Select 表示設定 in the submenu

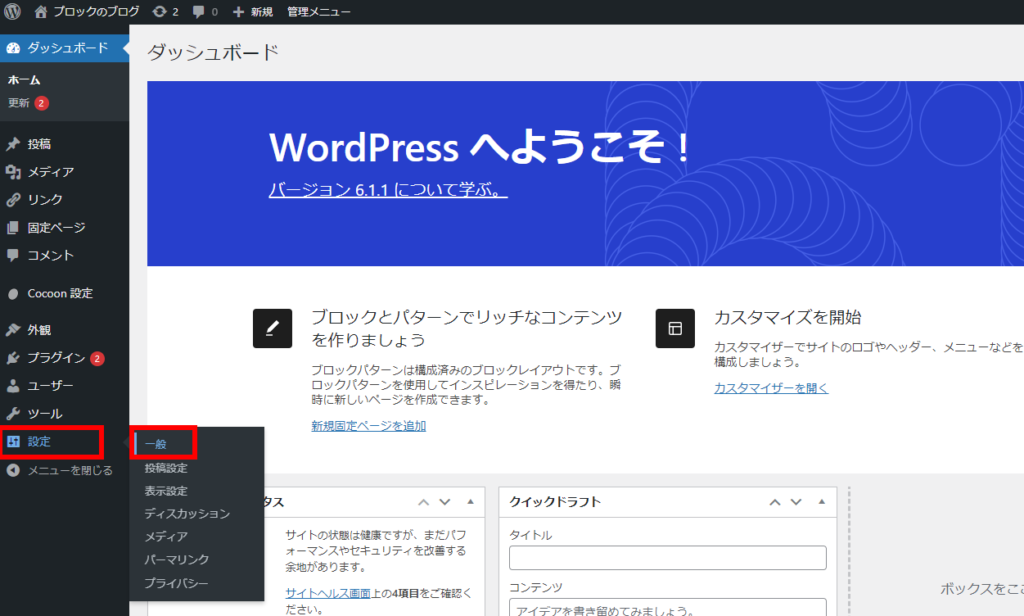(166, 491)
